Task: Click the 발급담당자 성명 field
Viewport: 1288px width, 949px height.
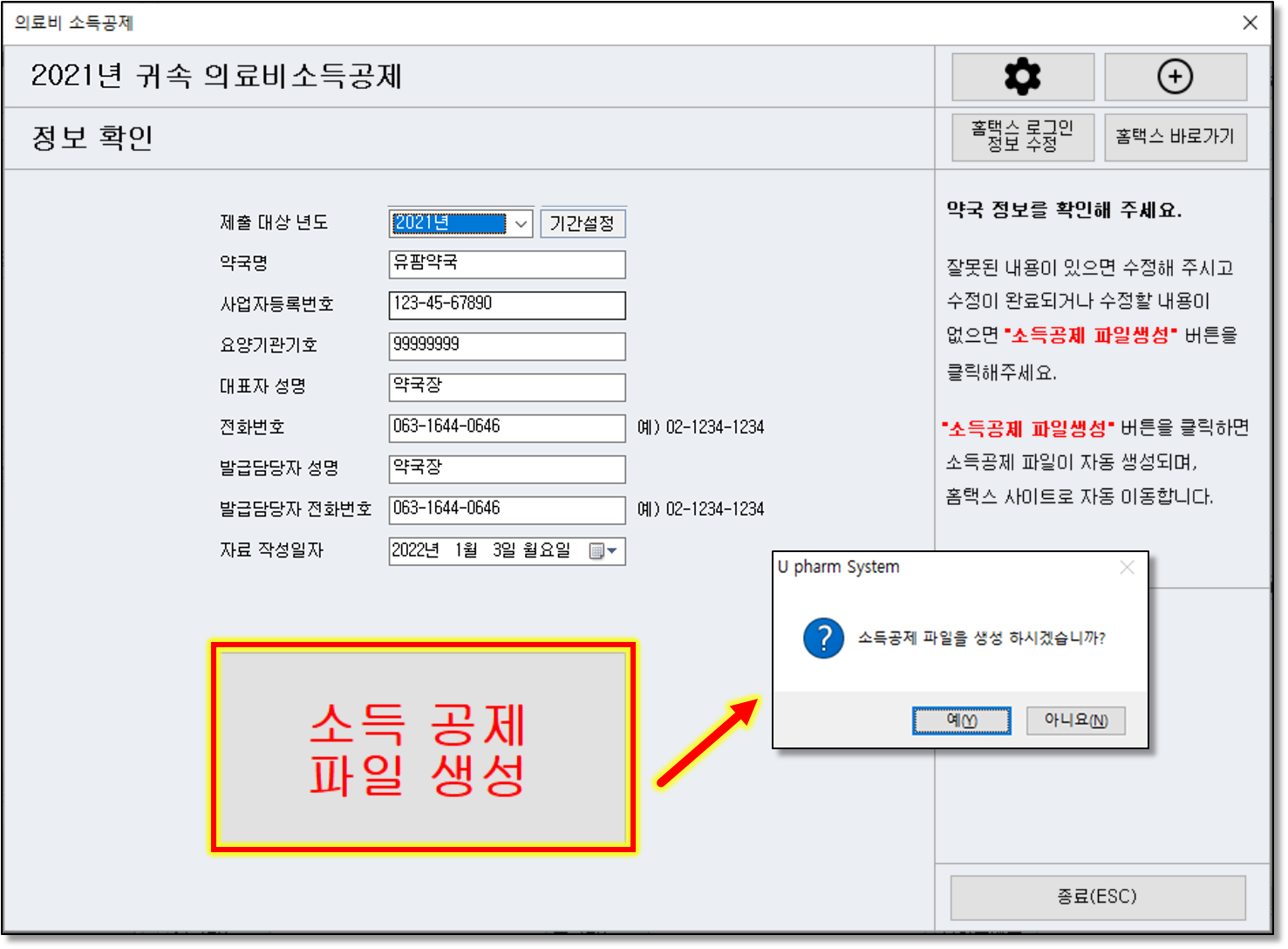Action: click(507, 469)
